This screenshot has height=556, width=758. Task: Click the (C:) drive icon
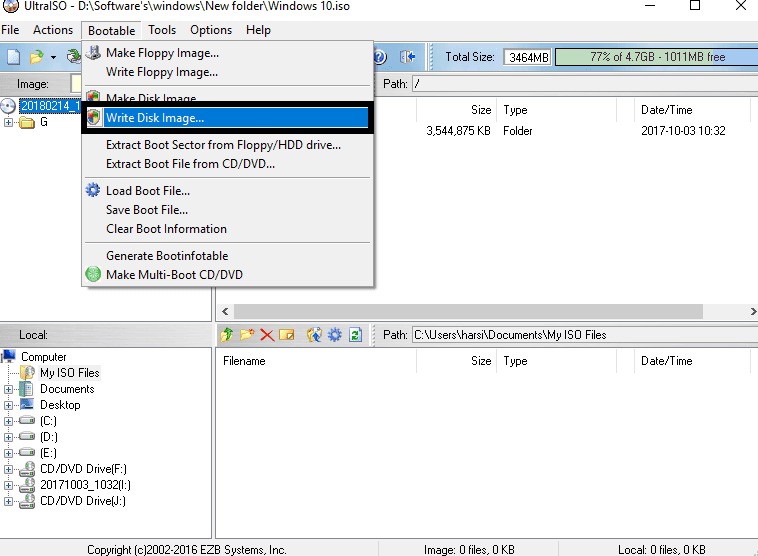point(27,421)
